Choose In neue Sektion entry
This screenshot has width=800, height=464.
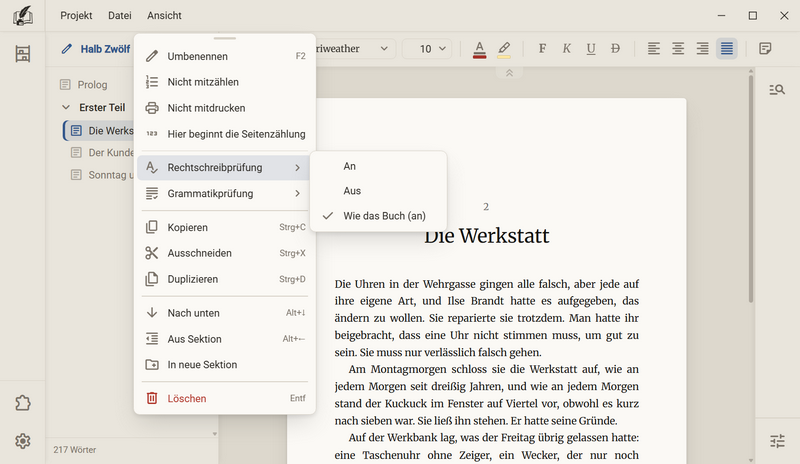[x=223, y=364]
